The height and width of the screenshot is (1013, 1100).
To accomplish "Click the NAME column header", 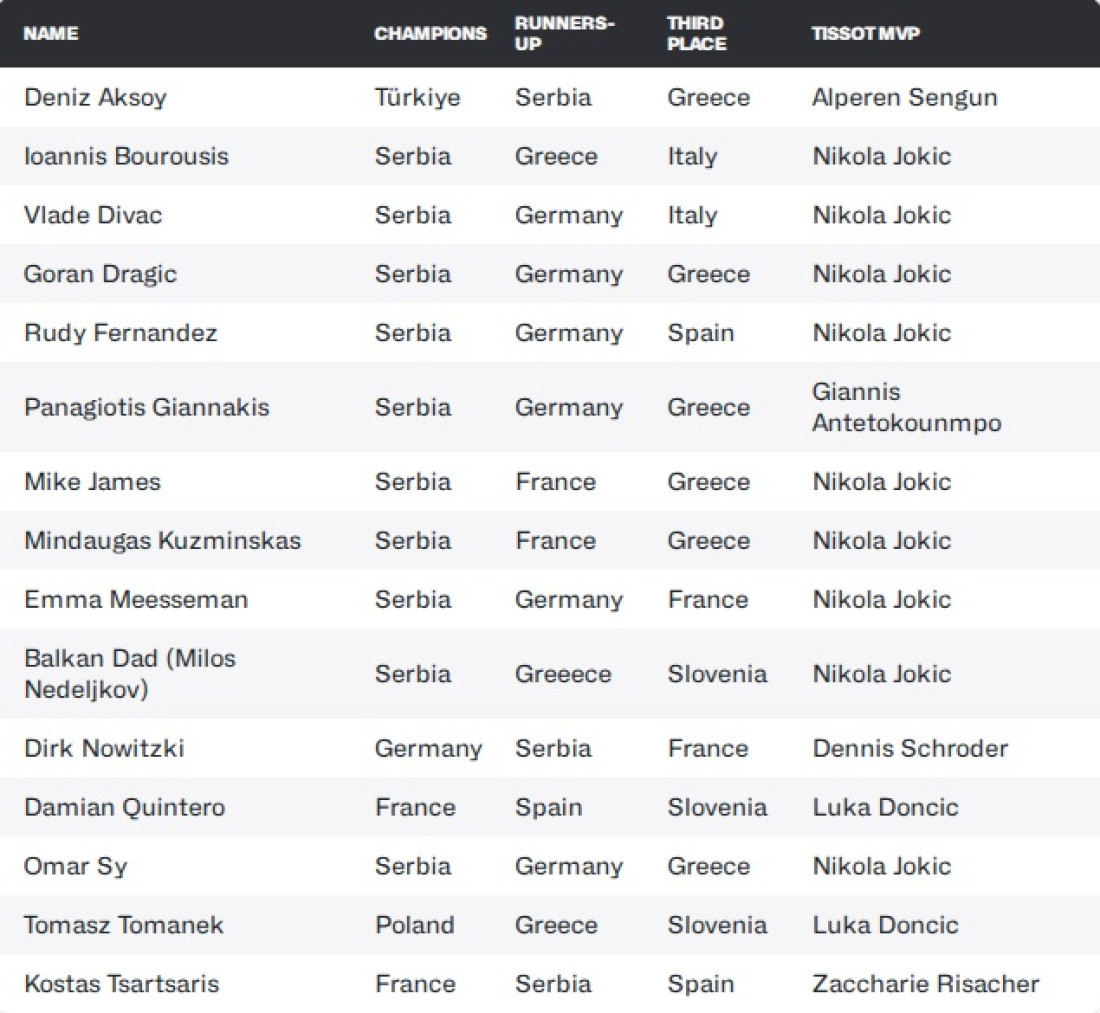I will 51,33.
